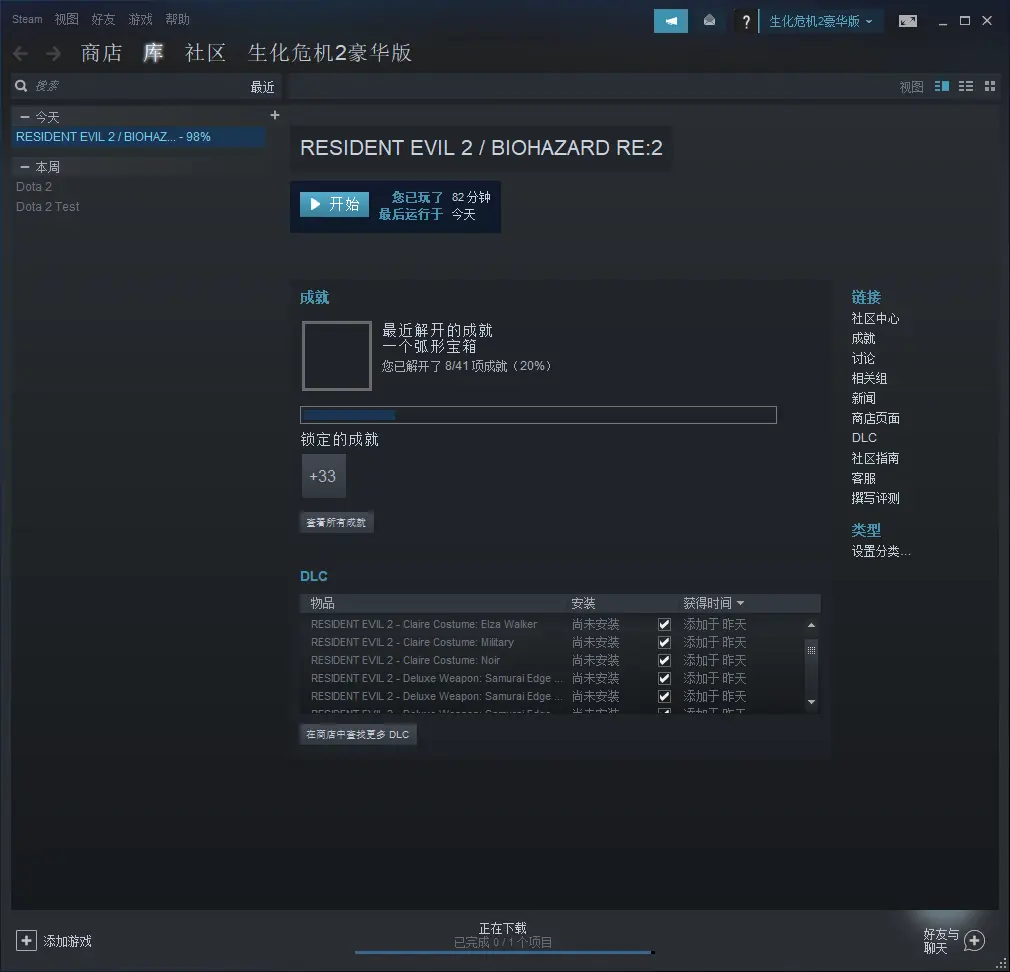Click the Claire Costume: Elza Walker row name
The image size is (1010, 972).
[424, 624]
